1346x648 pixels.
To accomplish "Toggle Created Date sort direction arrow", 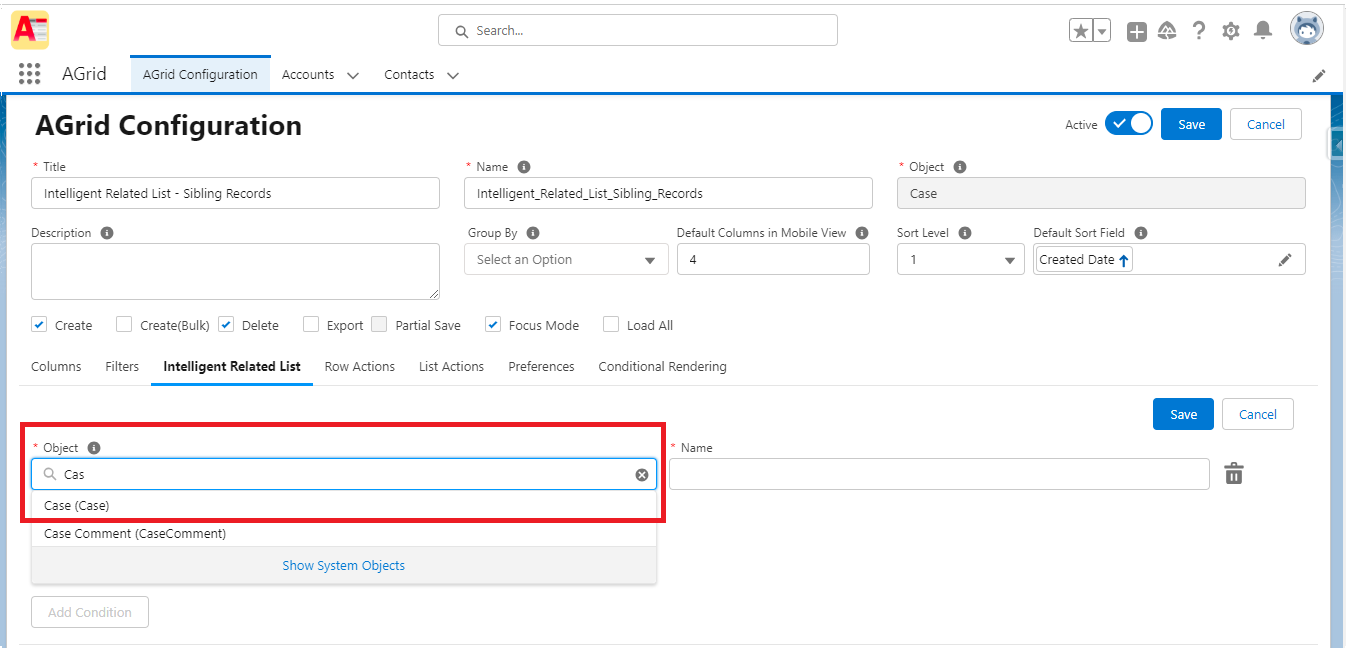I will 1123,260.
